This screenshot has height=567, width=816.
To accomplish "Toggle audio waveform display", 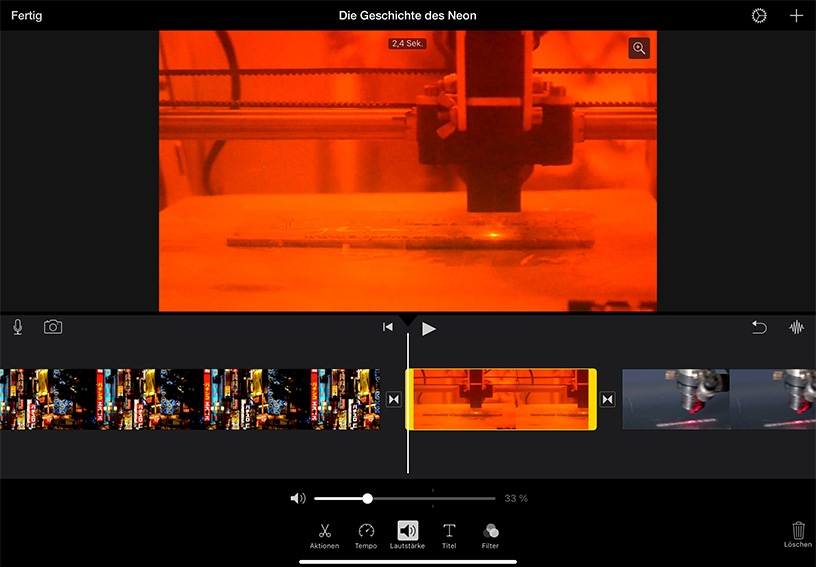I will pos(796,327).
